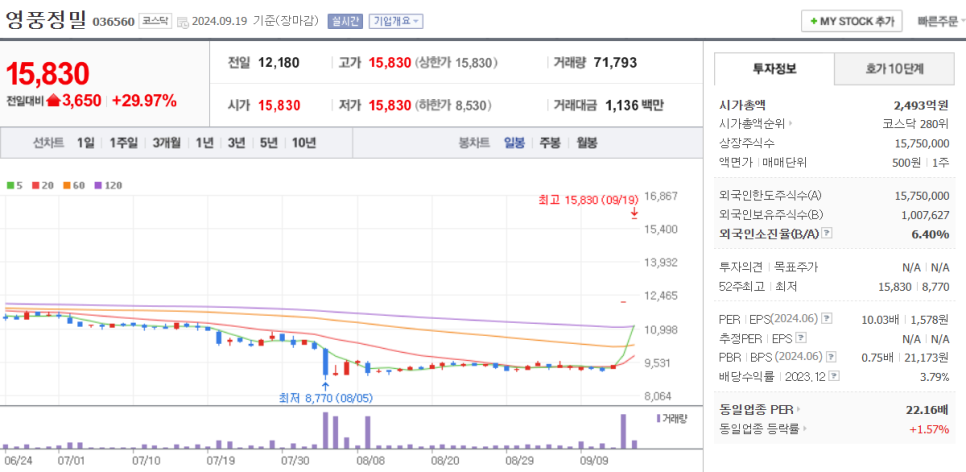Open the 기업개요 dropdown
Viewport: 966px width, 472px height.
click(396, 22)
